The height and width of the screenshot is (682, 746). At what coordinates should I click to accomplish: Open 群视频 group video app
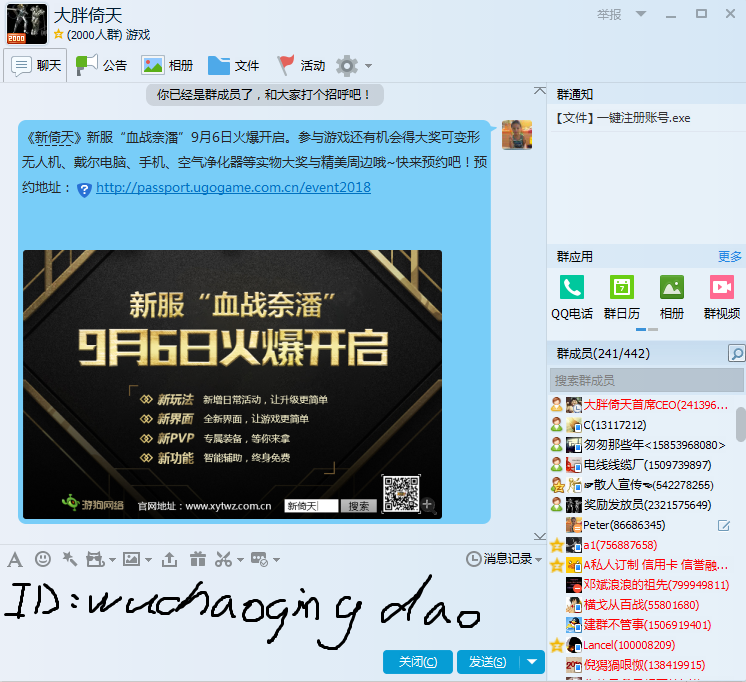(722, 297)
